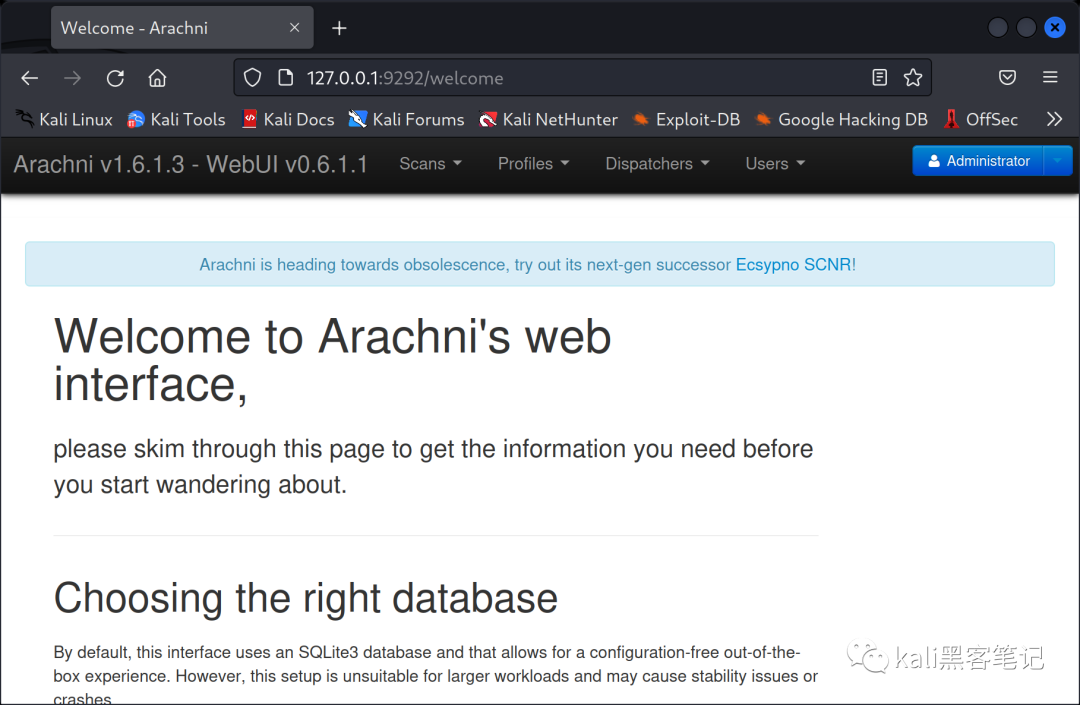This screenshot has height=705, width=1080.
Task: Toggle Reader View icon in address bar
Action: [x=879, y=78]
